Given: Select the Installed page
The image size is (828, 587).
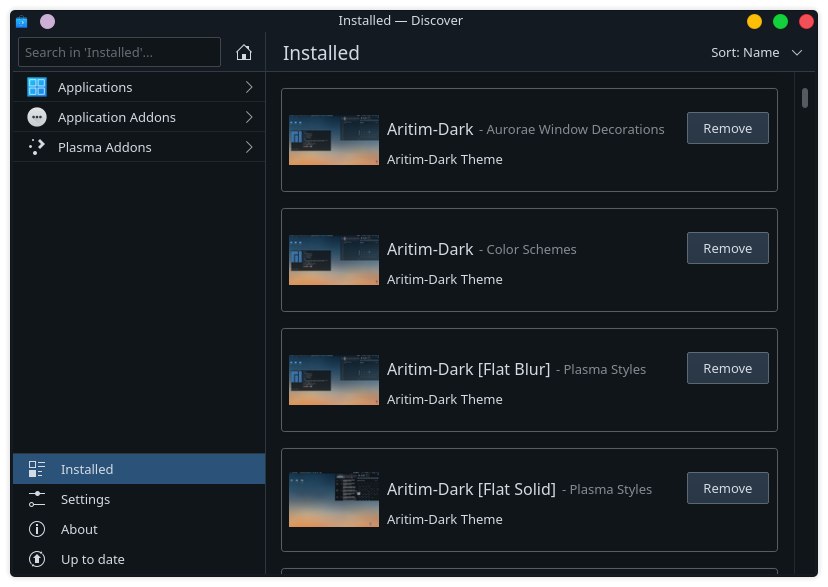Looking at the screenshot, I should point(139,469).
